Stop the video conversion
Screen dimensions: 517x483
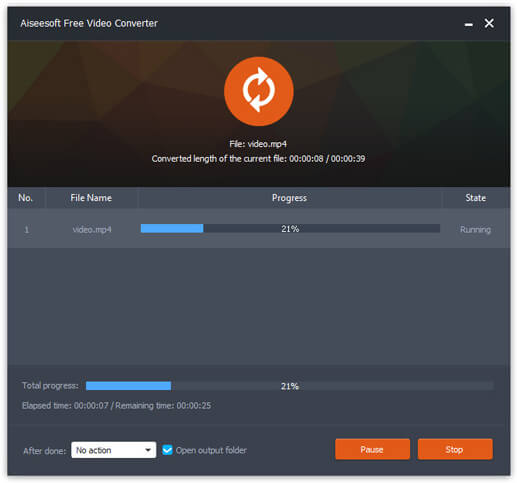455,449
